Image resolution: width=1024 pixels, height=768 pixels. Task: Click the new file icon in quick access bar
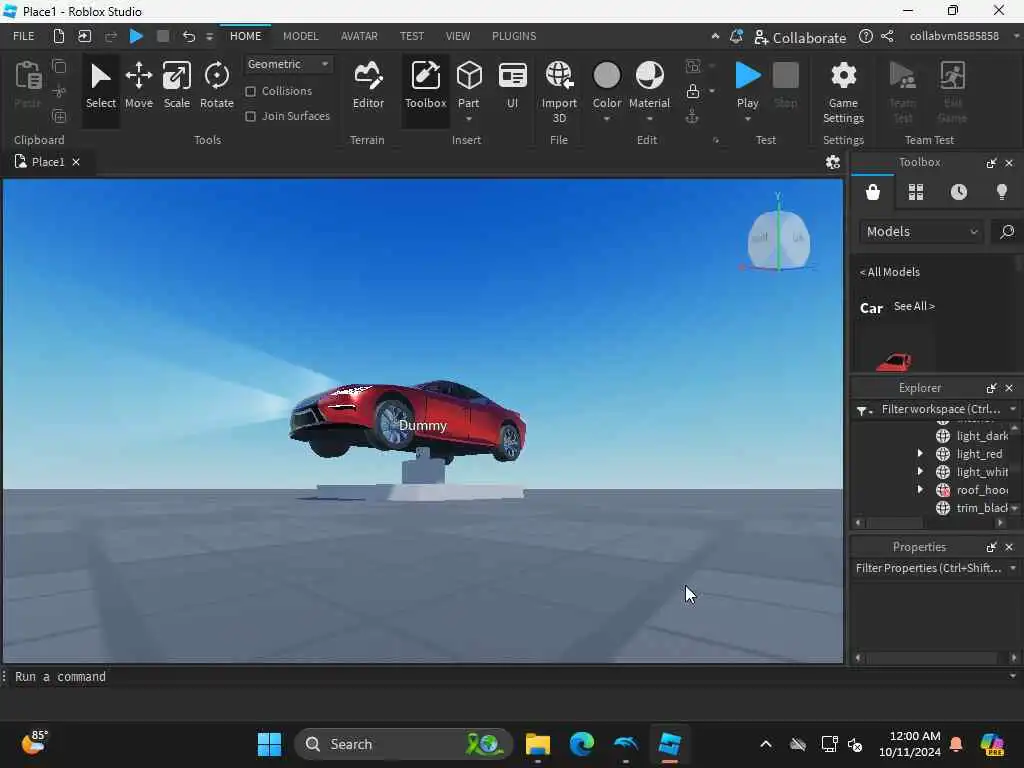58,36
